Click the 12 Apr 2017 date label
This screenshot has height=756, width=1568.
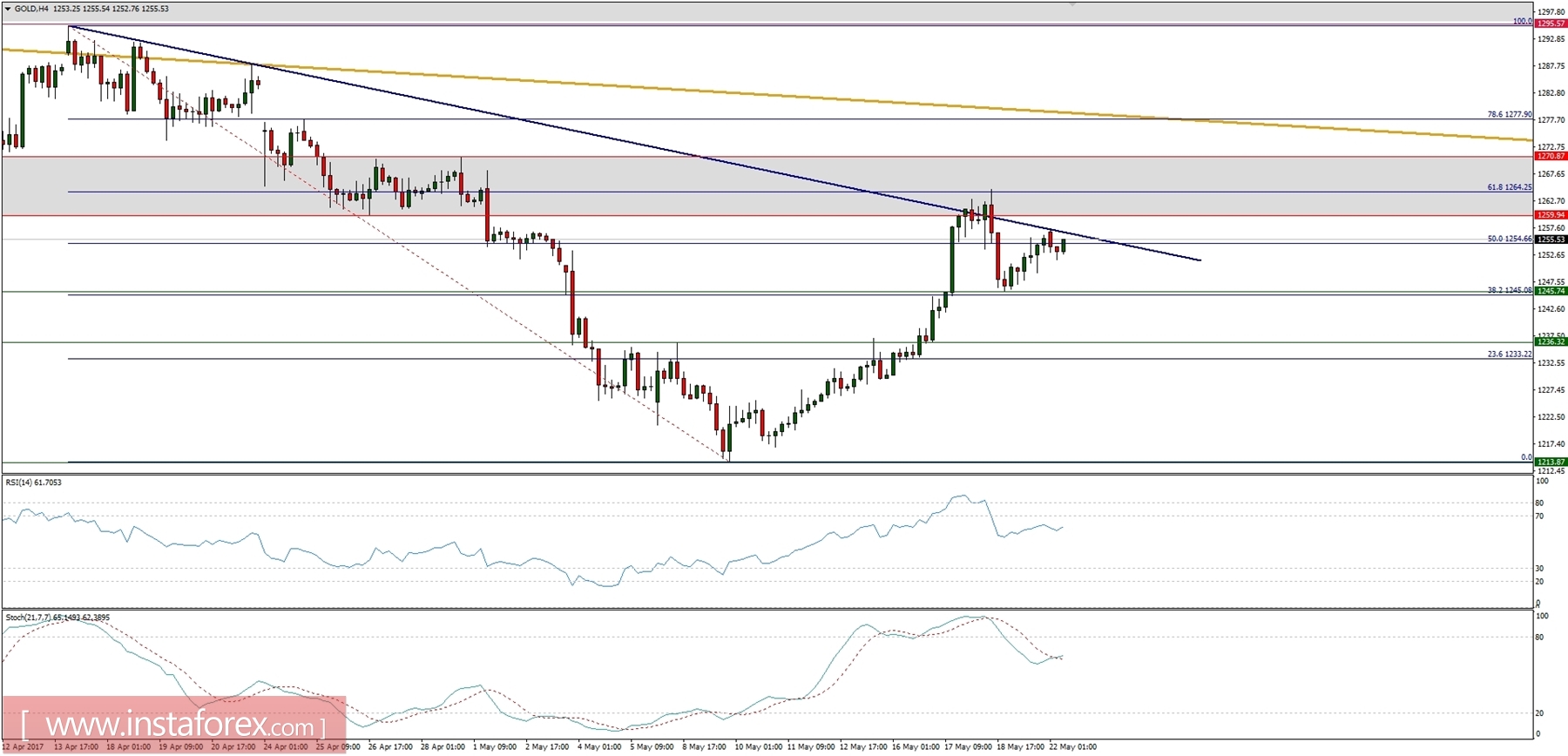[22, 746]
